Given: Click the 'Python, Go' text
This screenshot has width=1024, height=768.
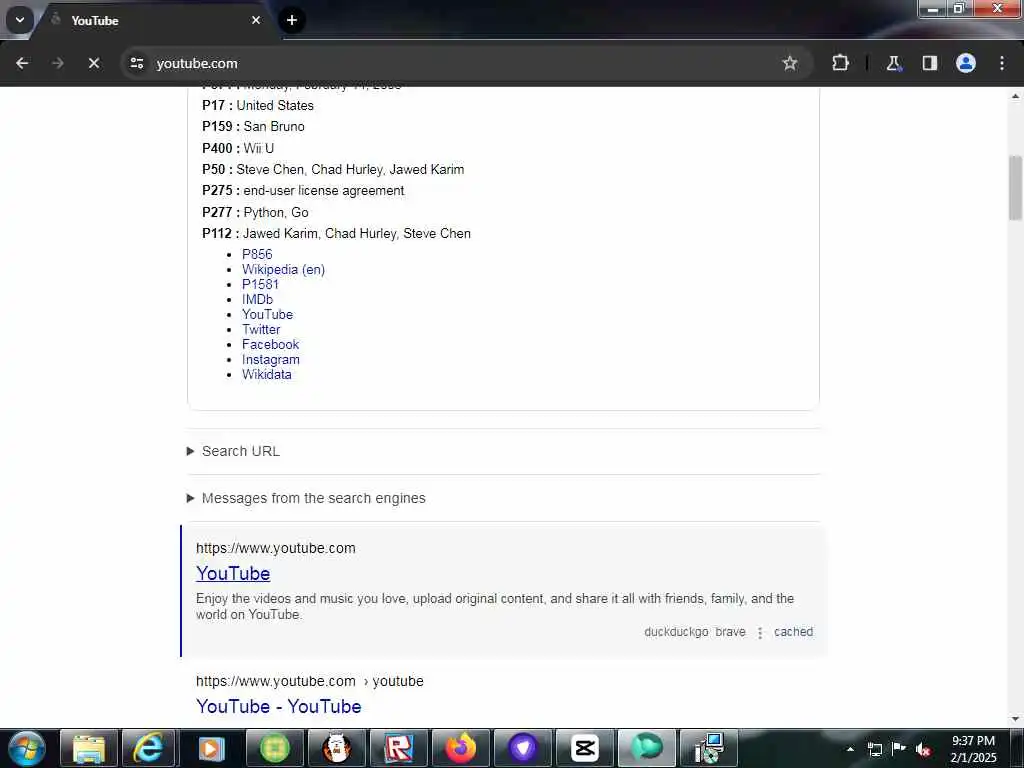Looking at the screenshot, I should coord(276,212).
